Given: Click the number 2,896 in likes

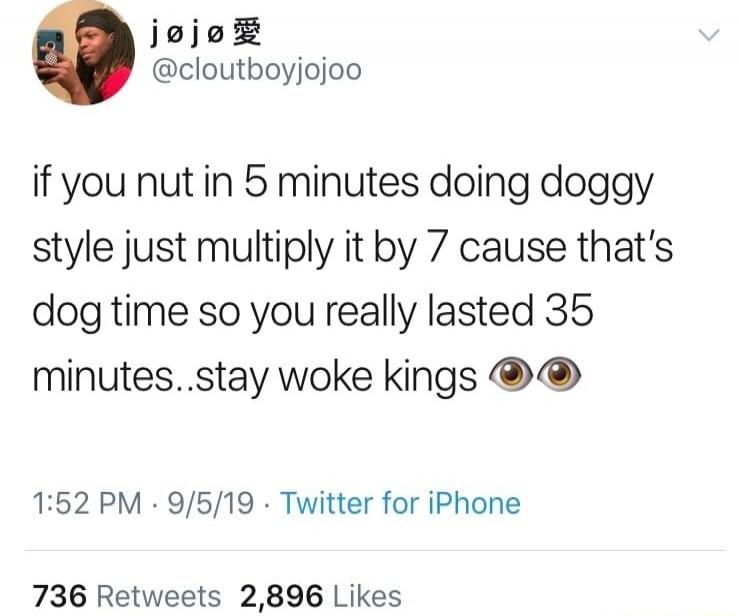Looking at the screenshot, I should coord(282,596).
